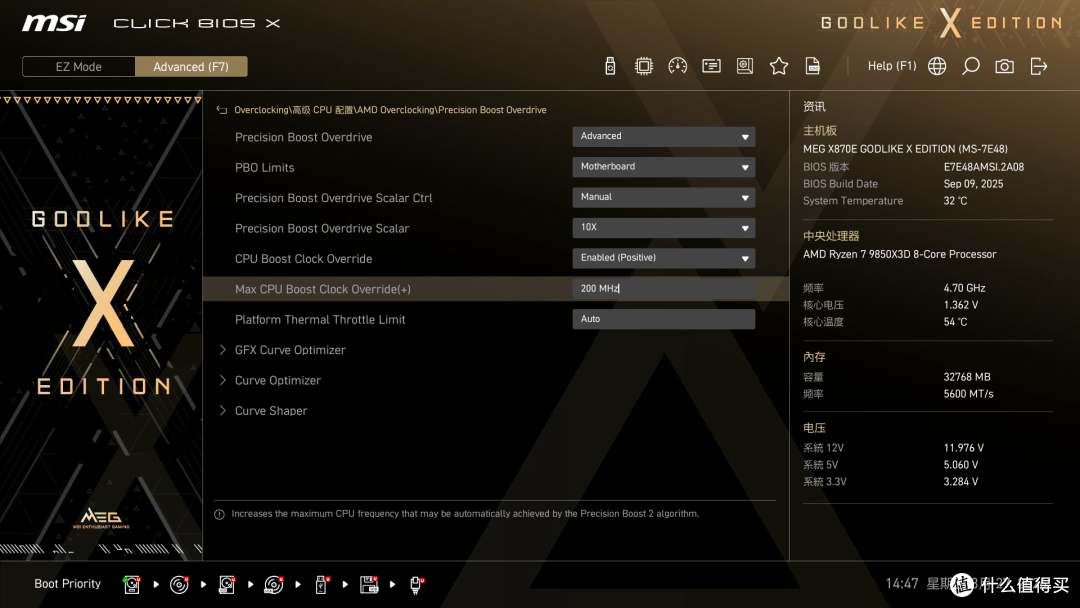Select the PBO Limits row label
1080x608 pixels.
click(x=264, y=167)
